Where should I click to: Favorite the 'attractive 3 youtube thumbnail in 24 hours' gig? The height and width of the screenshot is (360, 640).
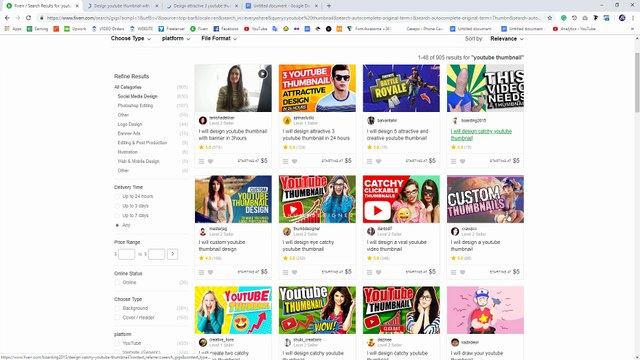294,161
